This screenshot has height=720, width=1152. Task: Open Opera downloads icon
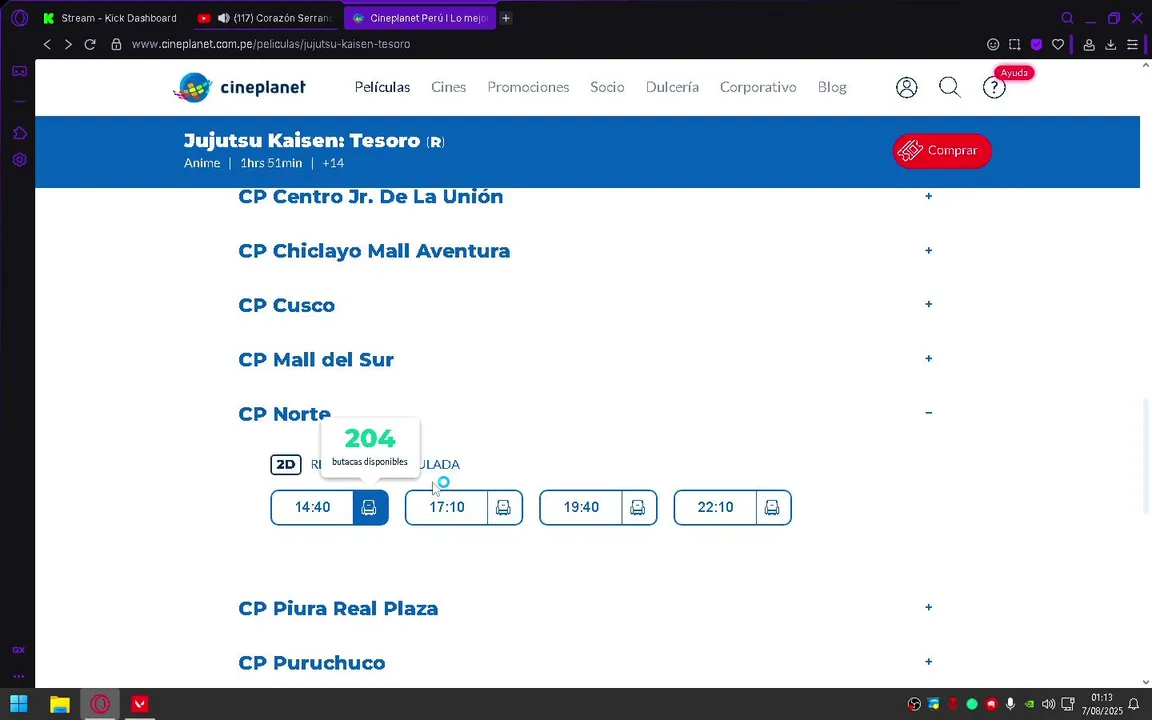[1111, 44]
